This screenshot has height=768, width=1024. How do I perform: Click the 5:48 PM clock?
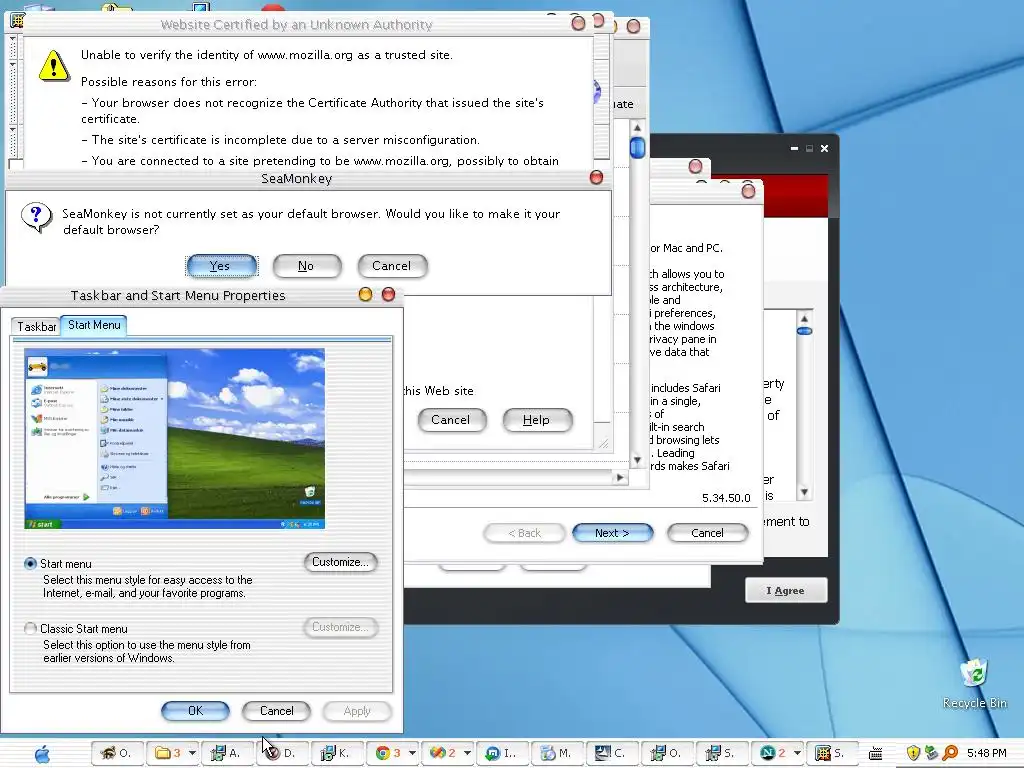coord(986,754)
